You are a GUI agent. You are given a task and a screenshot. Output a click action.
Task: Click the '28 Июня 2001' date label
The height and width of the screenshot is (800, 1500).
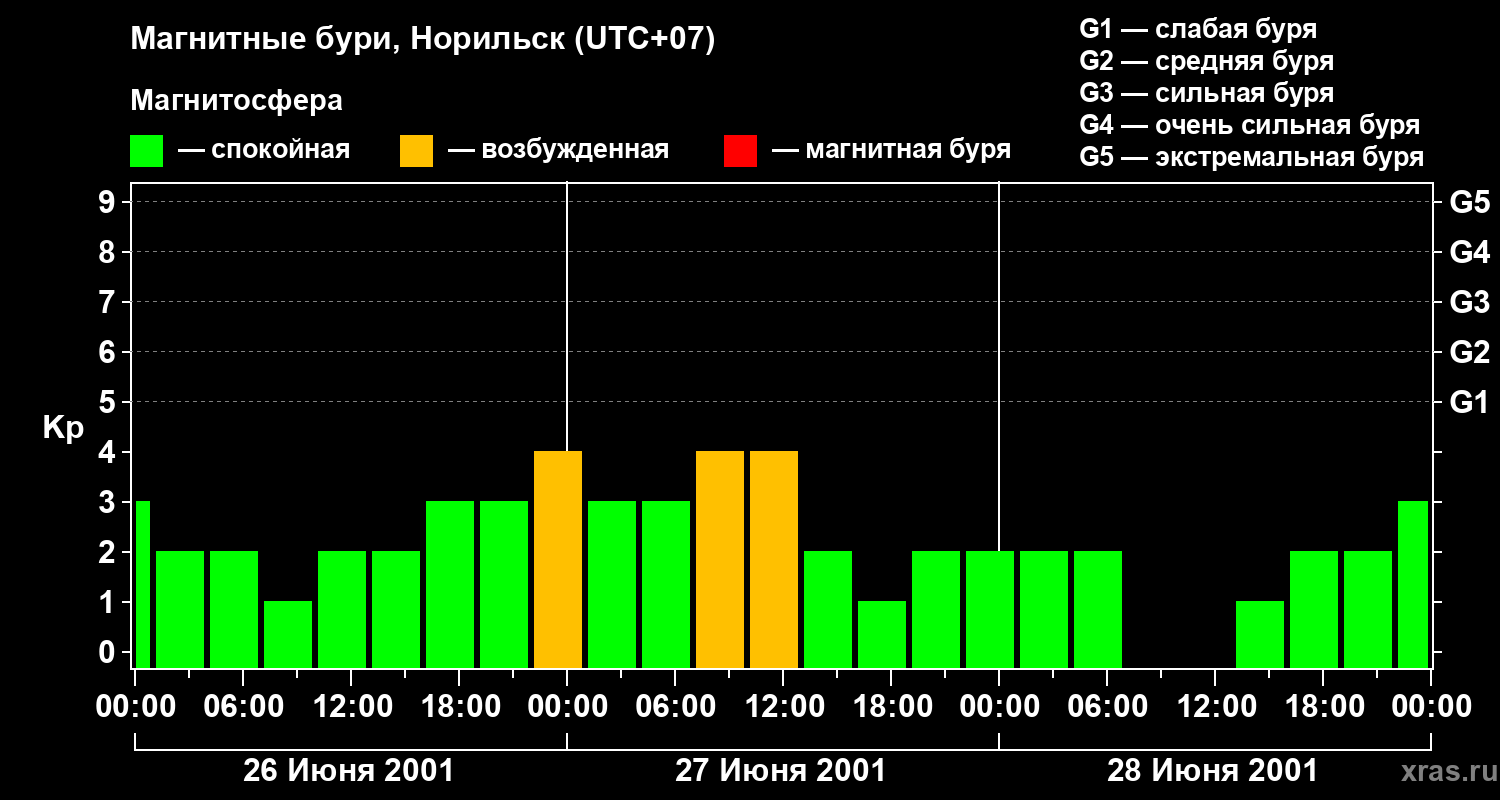(1213, 771)
